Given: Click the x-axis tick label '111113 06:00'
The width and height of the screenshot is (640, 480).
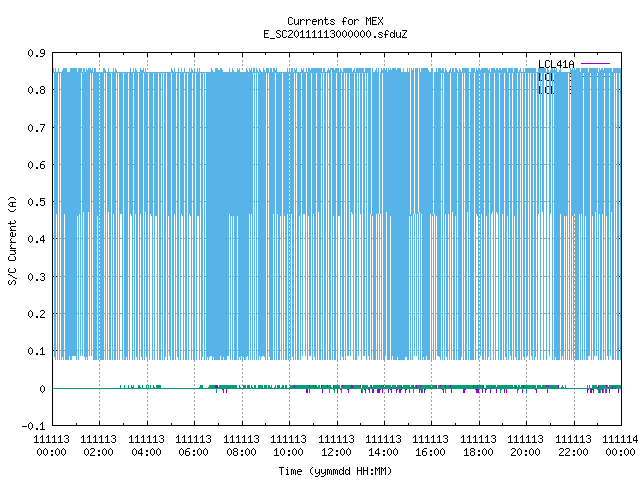Looking at the screenshot, I should [x=193, y=446].
